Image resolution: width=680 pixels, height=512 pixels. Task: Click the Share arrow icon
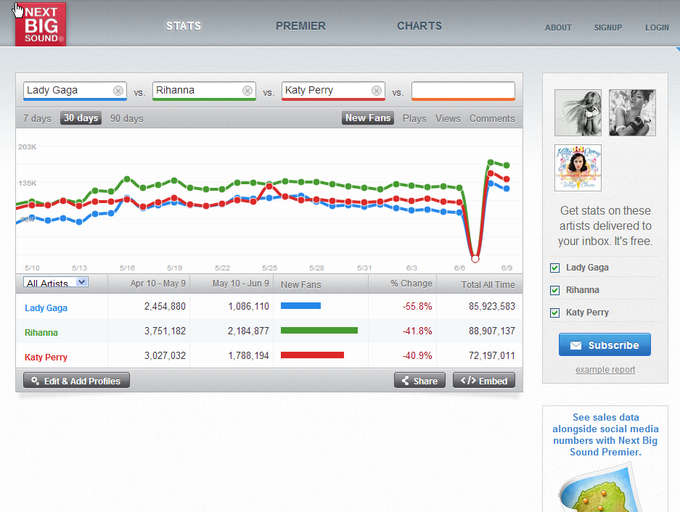tap(405, 381)
